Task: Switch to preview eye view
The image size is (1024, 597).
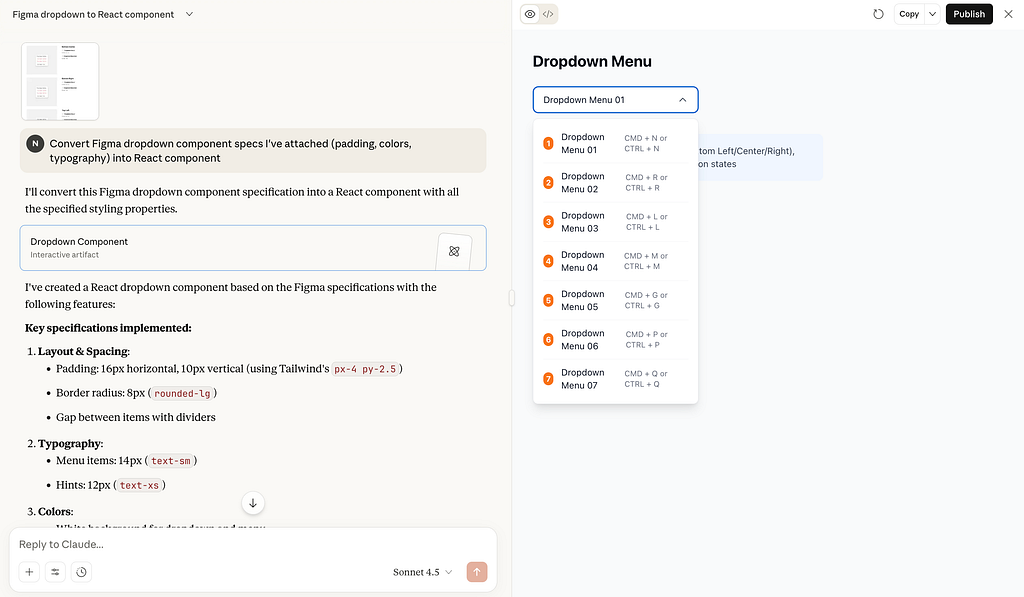Action: tap(530, 14)
